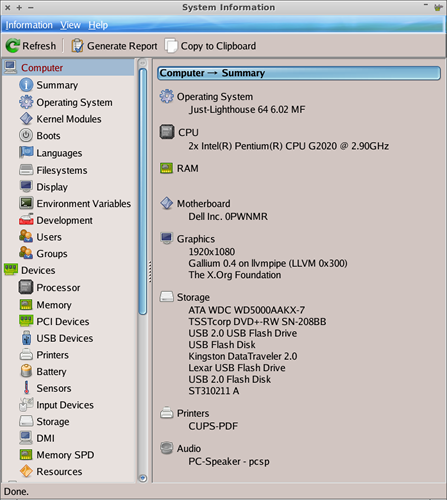Image resolution: width=447 pixels, height=500 pixels.
Task: Click the 'Done.' status bar text
Action: [16, 491]
